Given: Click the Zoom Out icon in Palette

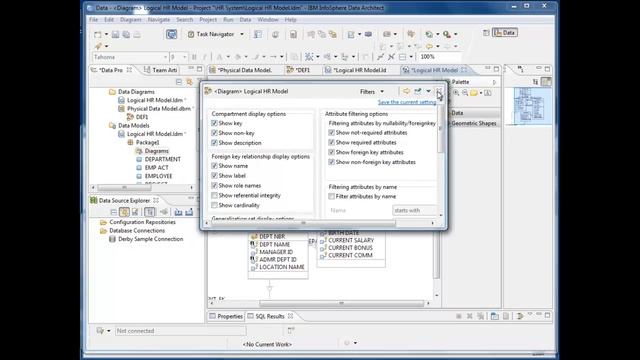Looking at the screenshot, I should click(465, 93).
